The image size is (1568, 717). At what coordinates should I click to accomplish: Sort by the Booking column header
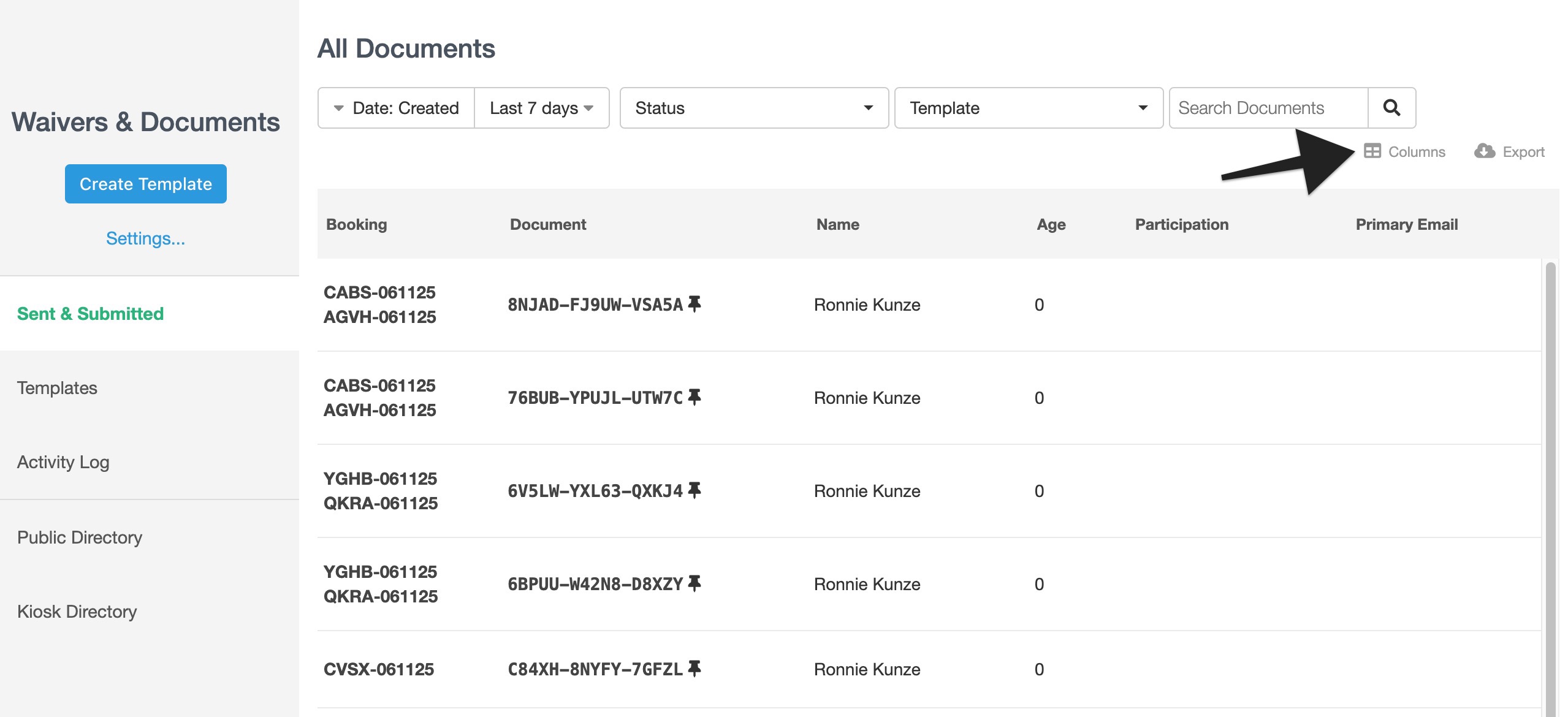[356, 224]
